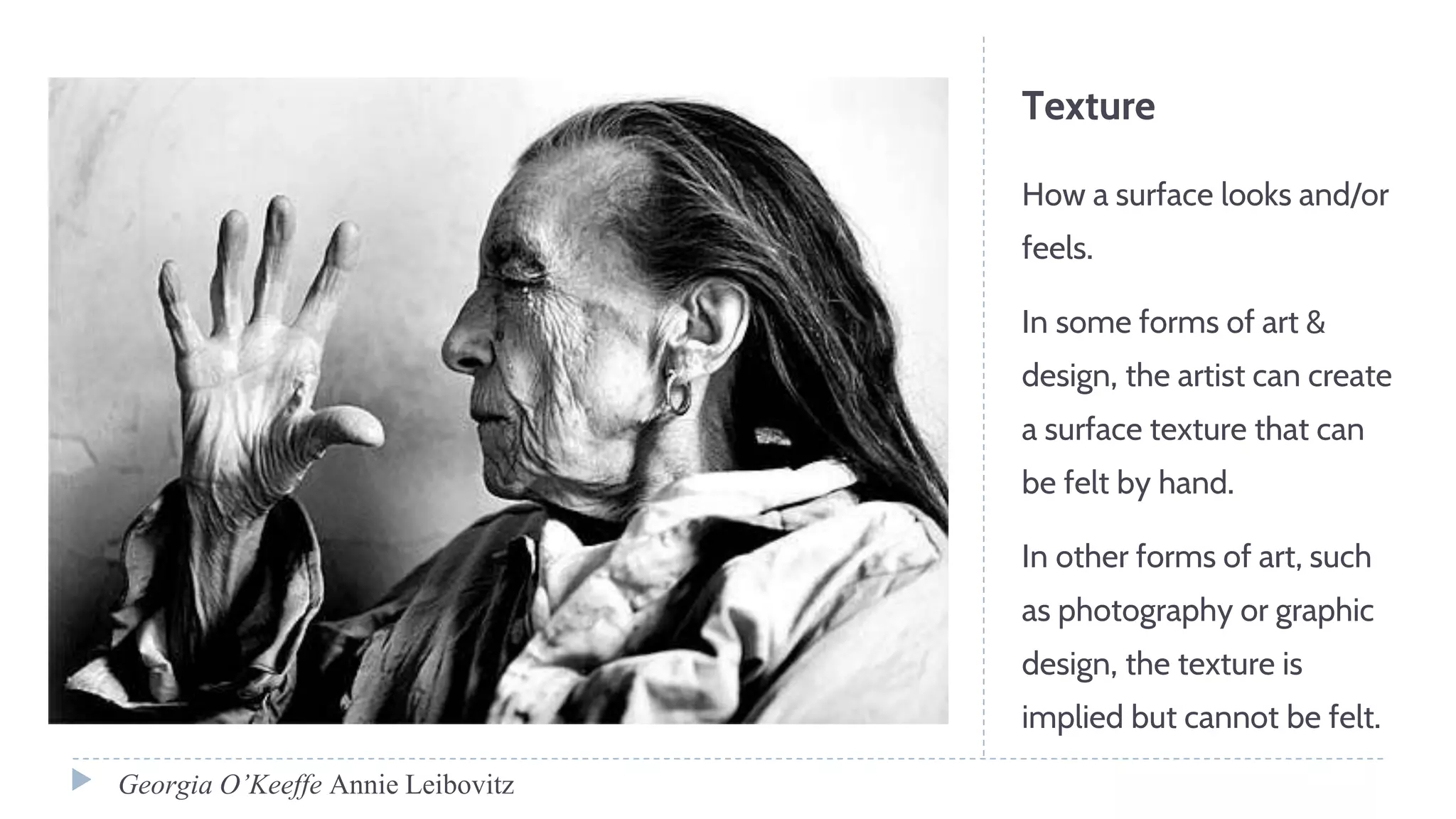Select the black-and-white portrait photograph
This screenshot has width=1456, height=819.
[x=498, y=401]
